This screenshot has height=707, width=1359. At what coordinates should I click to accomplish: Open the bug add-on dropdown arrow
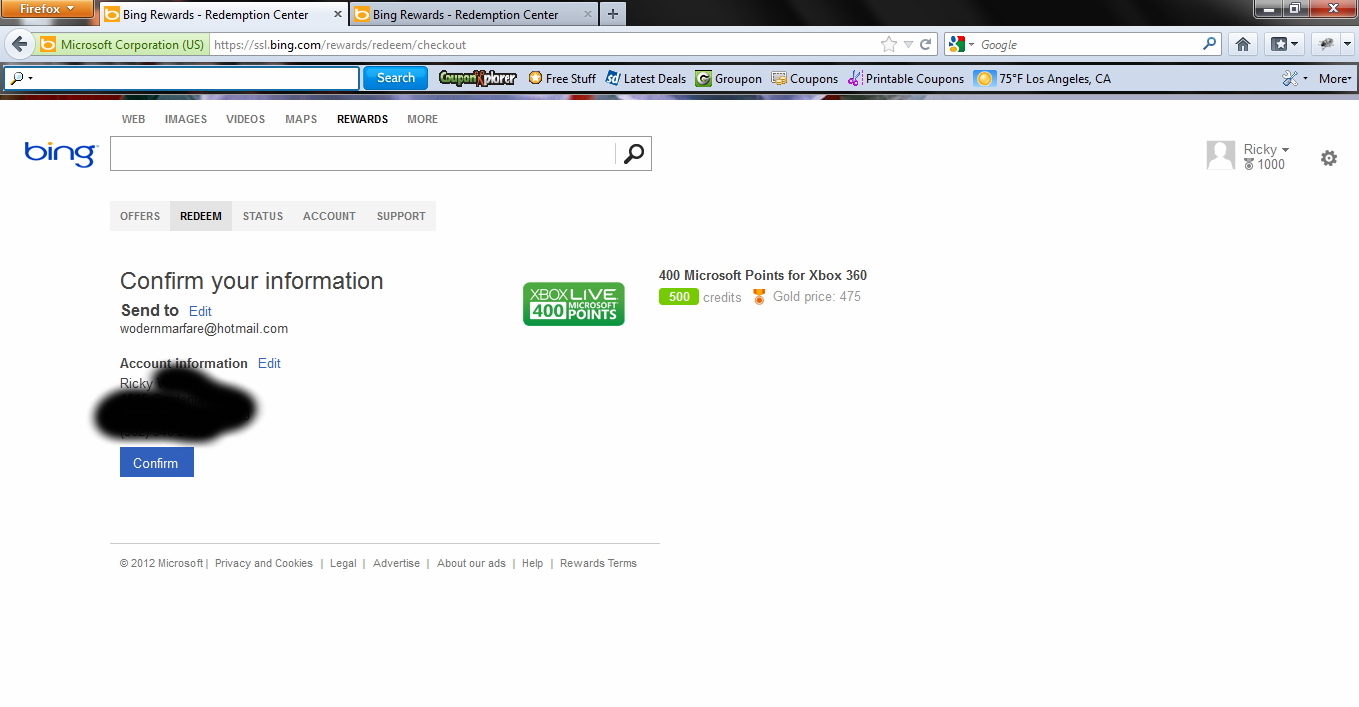pyautogui.click(x=1347, y=44)
